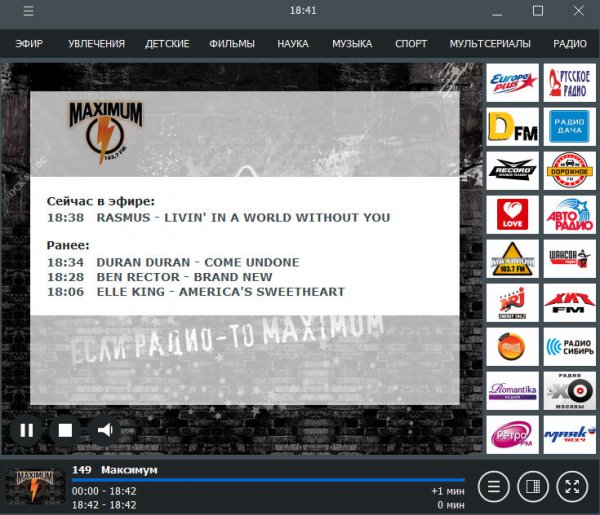Tune to the Маяк station
Screen dimensions: 600x515
point(569,435)
